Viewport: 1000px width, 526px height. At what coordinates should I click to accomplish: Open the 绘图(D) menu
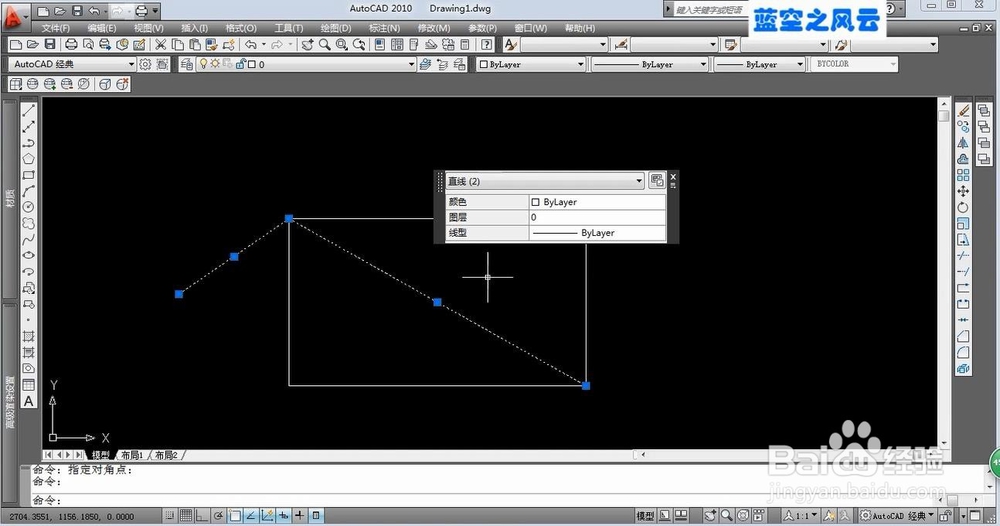click(336, 28)
